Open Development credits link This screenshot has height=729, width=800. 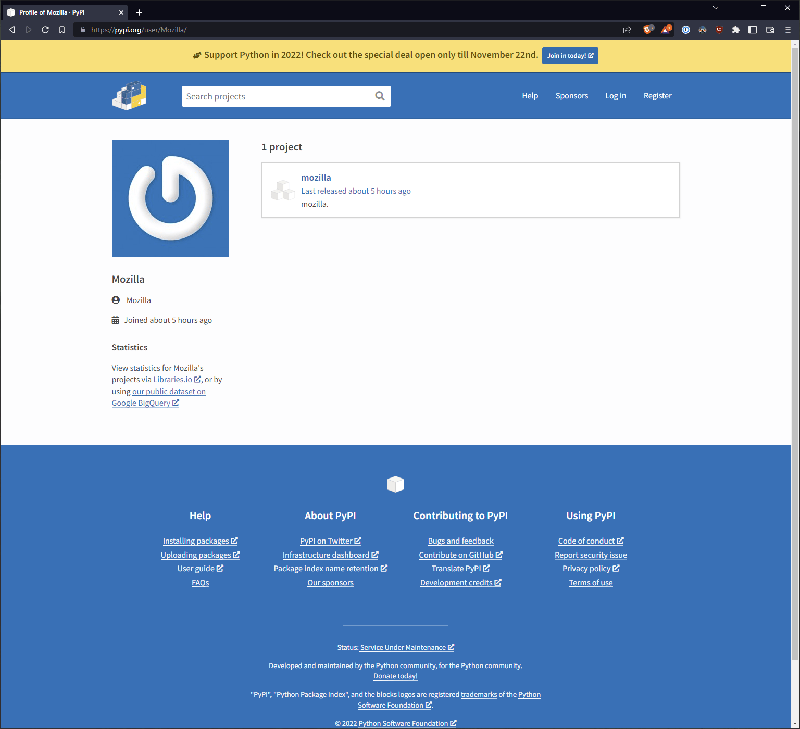461,583
